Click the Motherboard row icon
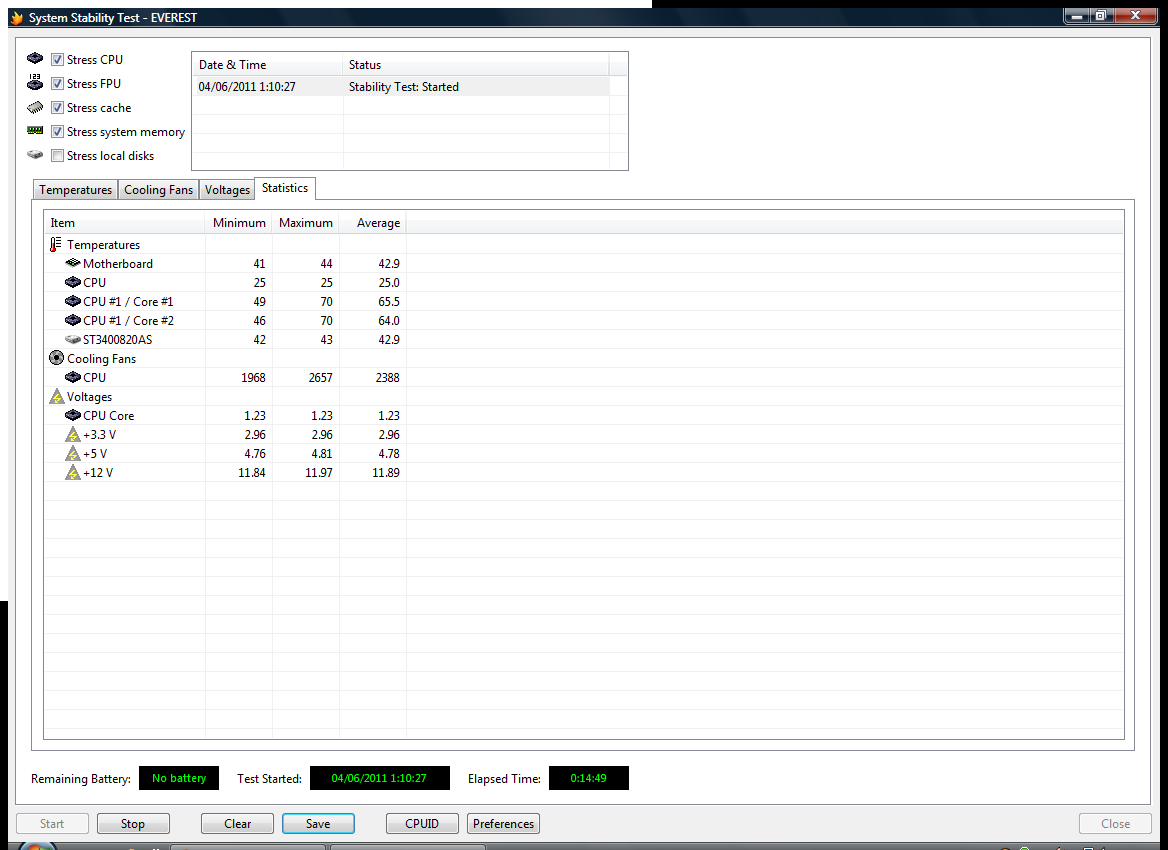 tap(72, 263)
